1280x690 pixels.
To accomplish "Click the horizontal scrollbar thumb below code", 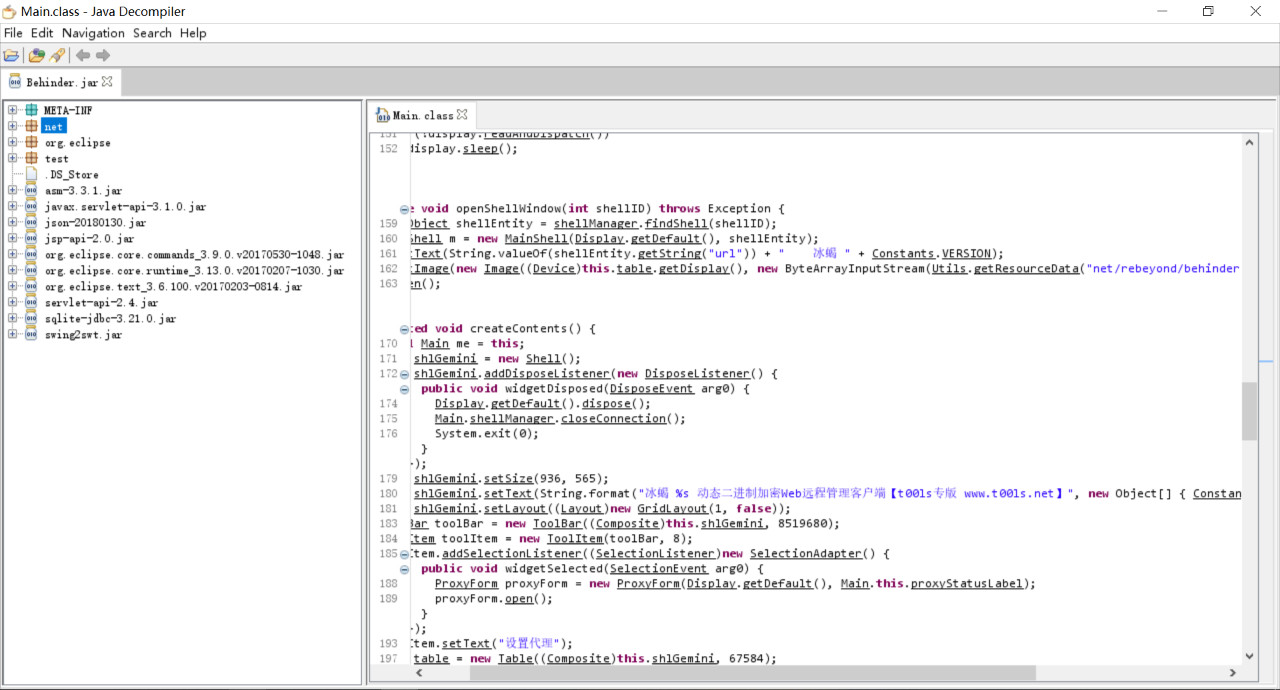I will 753,673.
